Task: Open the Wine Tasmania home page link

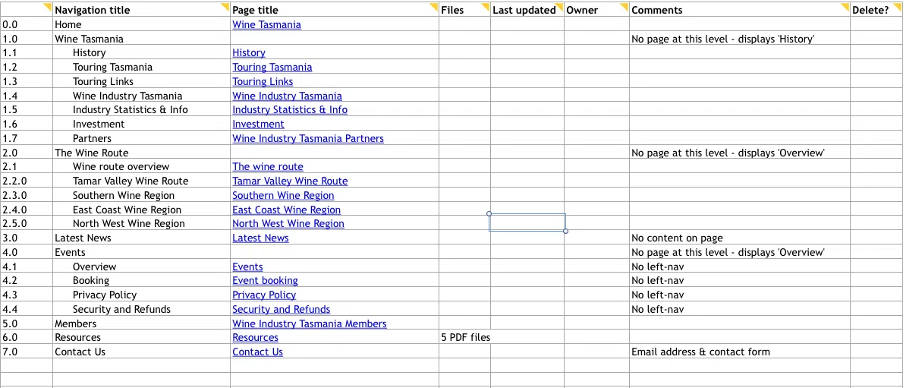Action: [266, 25]
